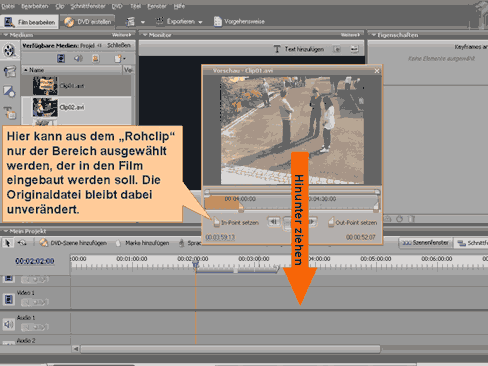Open the Bearbeiten menu
This screenshot has width=488, height=366.
[x=34, y=6]
